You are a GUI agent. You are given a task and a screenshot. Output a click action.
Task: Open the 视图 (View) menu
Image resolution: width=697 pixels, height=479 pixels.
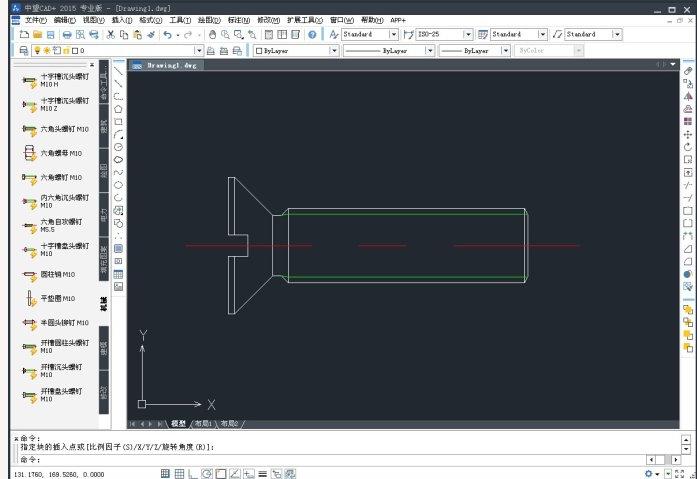coord(93,20)
